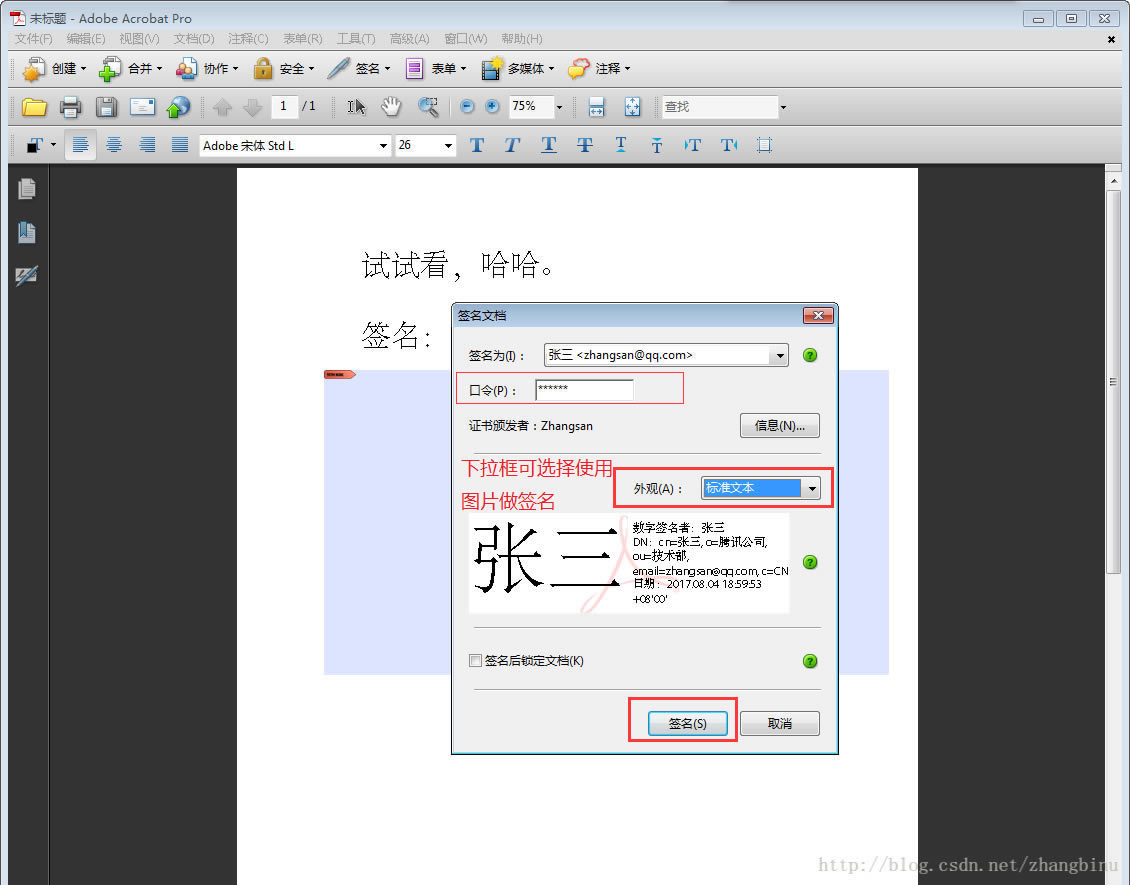Screen dimensions: 1130x885
Task: Open the Security (安全) lock menu
Action: click(x=283, y=68)
